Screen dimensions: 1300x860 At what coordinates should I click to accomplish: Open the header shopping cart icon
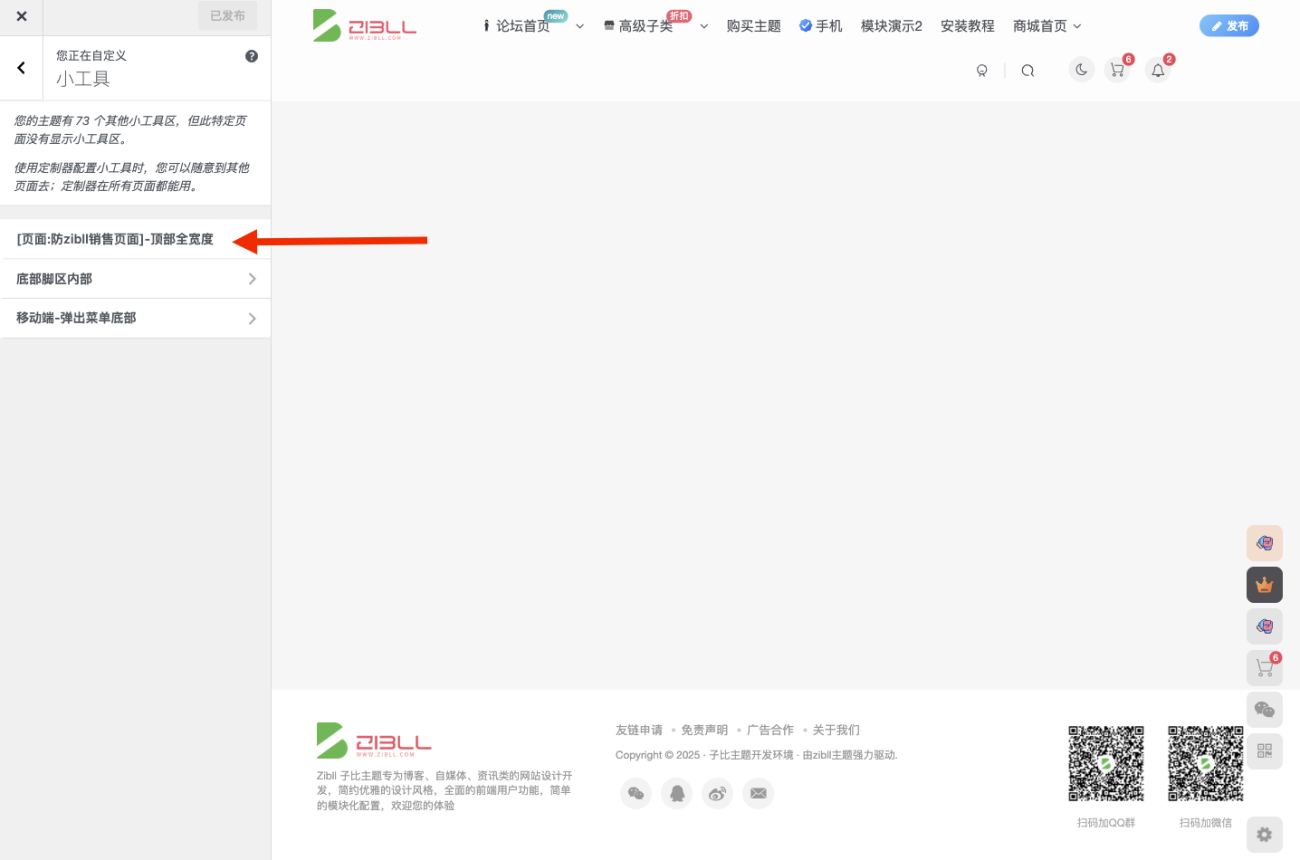[1117, 70]
